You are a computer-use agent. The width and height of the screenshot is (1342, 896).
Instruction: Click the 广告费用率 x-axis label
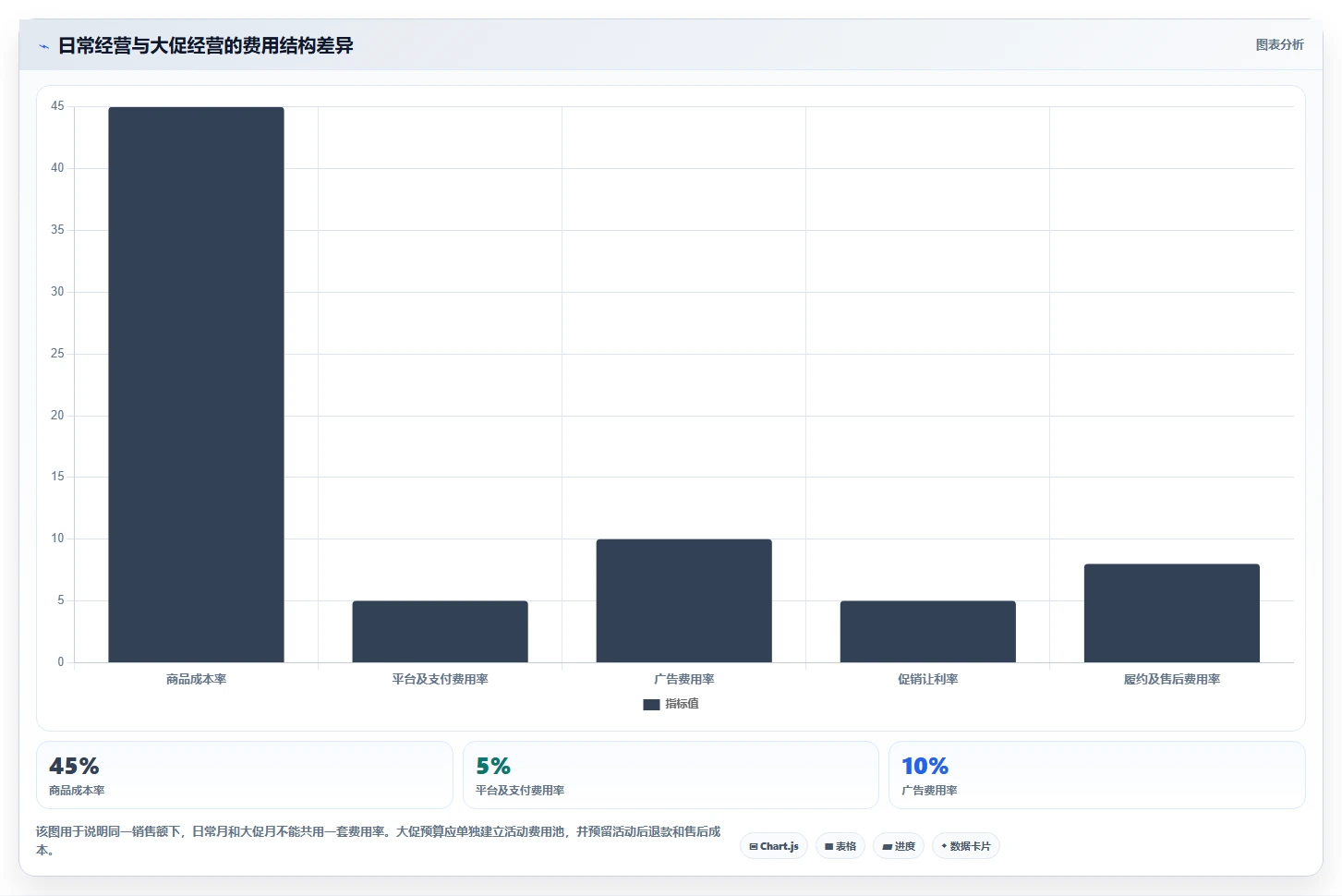pos(683,679)
